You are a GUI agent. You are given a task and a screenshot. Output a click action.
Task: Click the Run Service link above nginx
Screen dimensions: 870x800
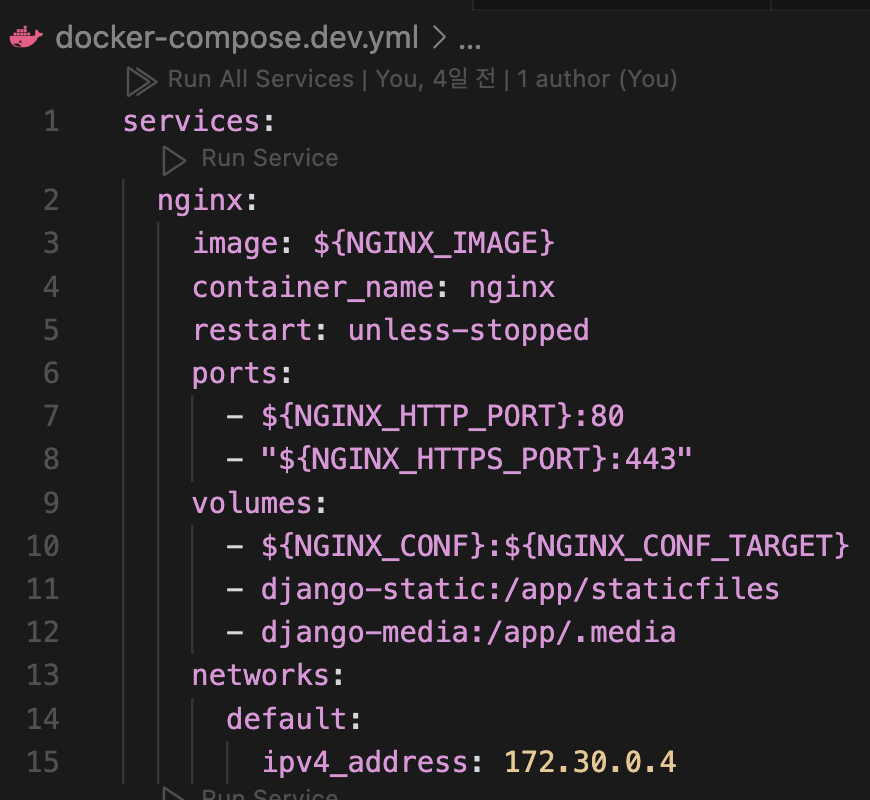click(x=270, y=158)
